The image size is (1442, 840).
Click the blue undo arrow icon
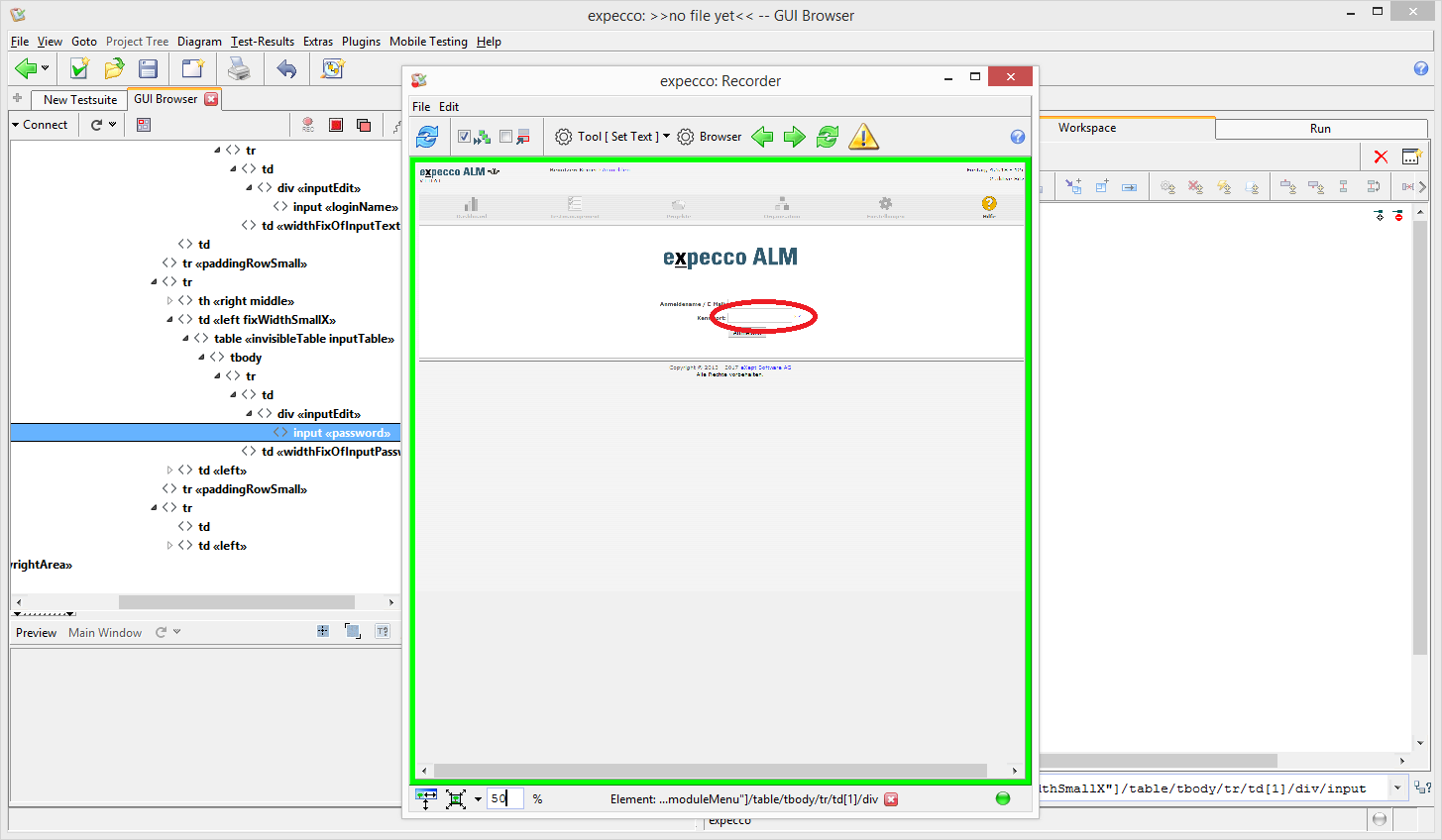(x=286, y=68)
